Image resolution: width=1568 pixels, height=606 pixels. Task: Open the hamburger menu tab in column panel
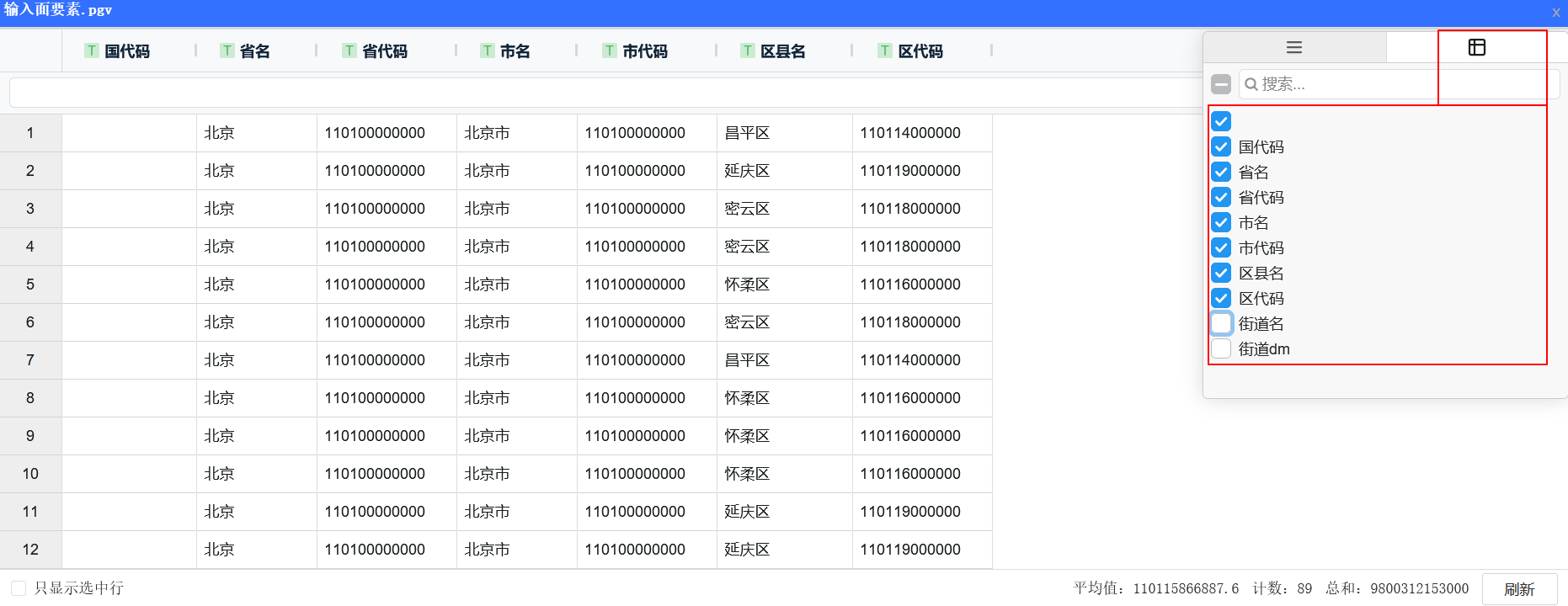tap(1294, 48)
